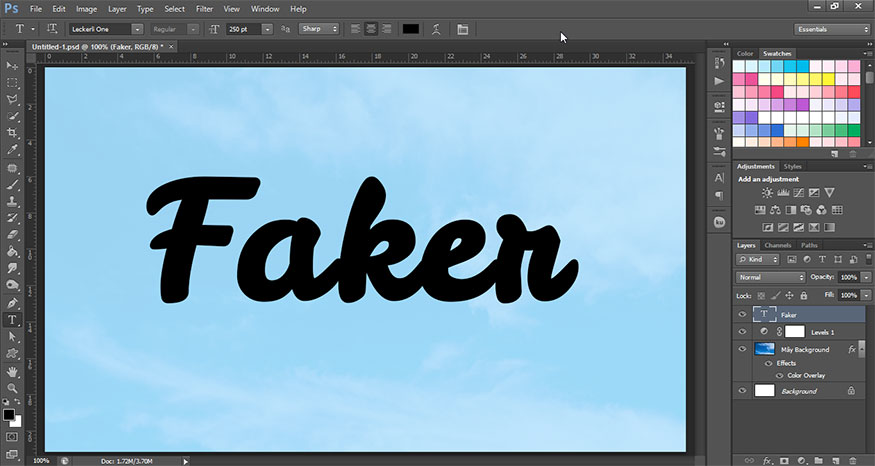Image resolution: width=875 pixels, height=466 pixels.
Task: Select the Levels 1 layer name
Action: [823, 333]
